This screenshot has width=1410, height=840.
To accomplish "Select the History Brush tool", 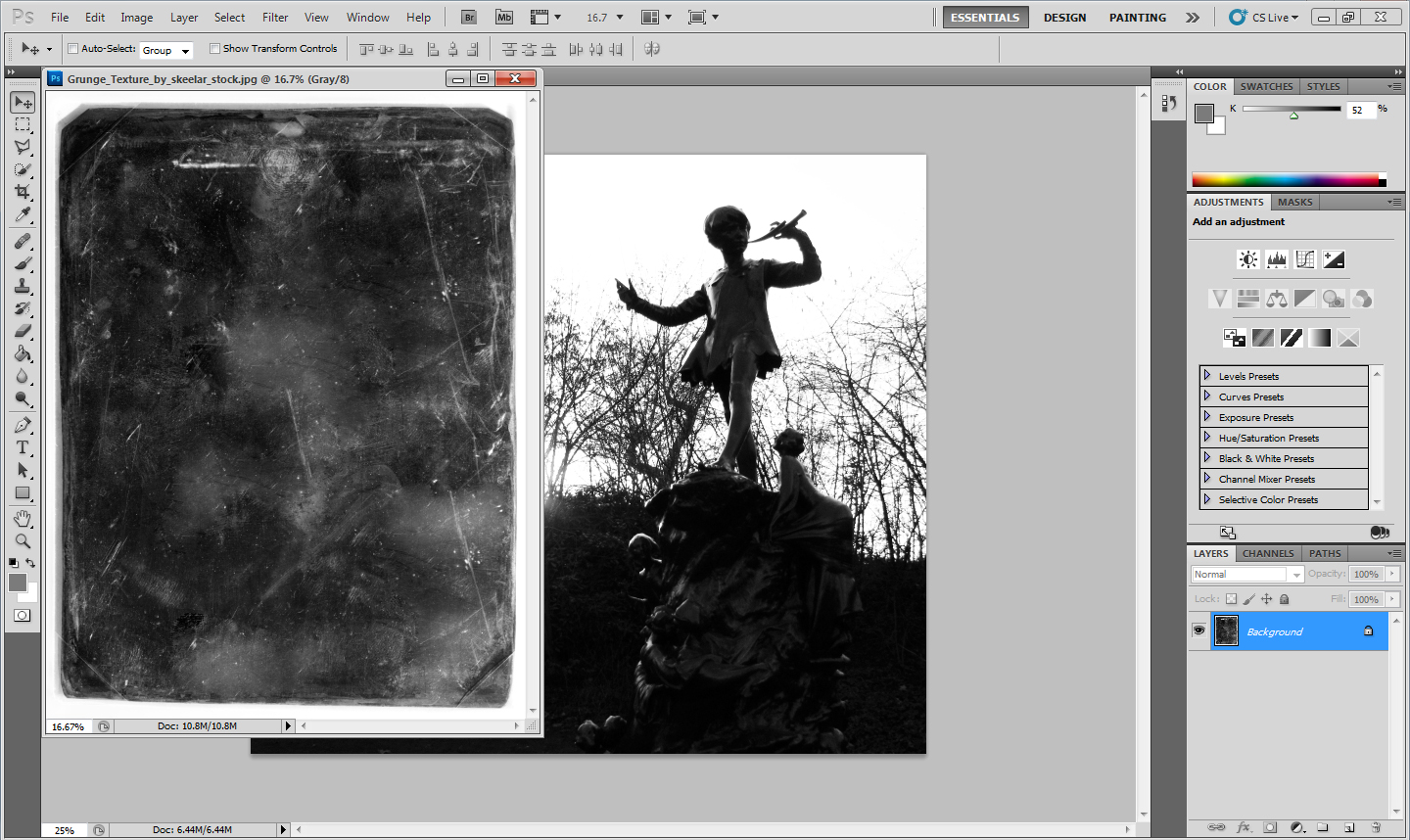I will [x=23, y=308].
